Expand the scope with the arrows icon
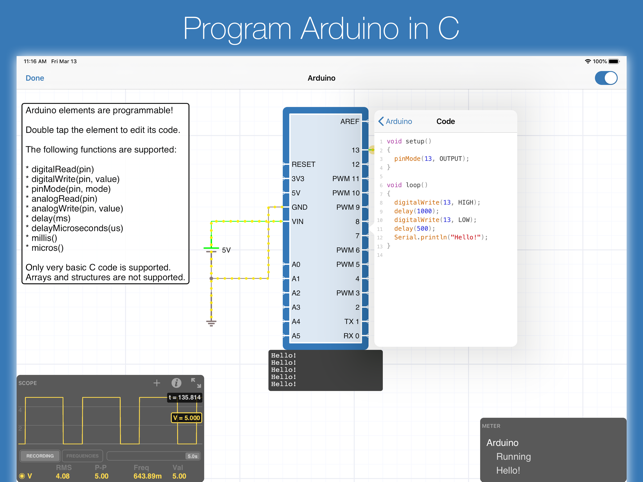The image size is (643, 482). click(196, 383)
